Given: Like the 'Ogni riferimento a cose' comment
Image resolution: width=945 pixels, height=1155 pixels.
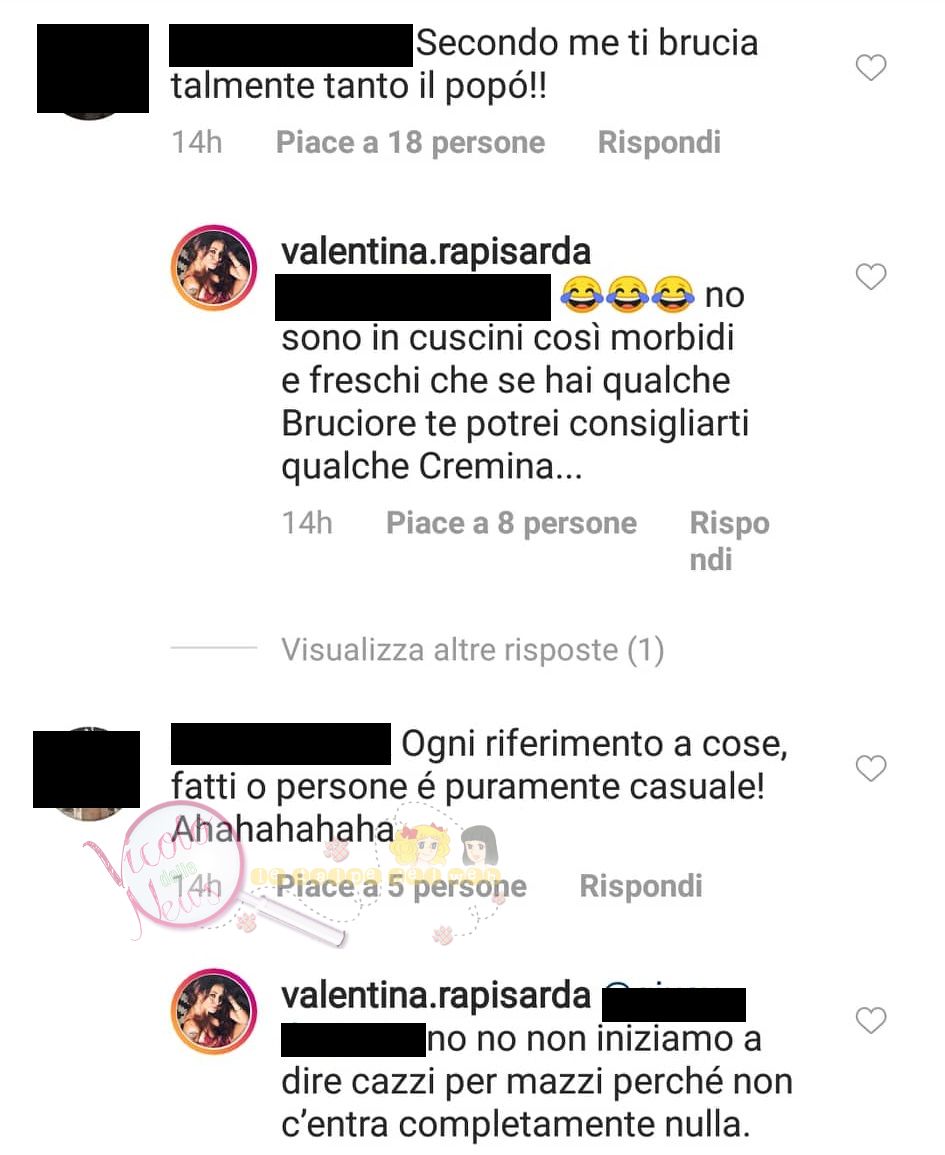Looking at the screenshot, I should coord(871,768).
